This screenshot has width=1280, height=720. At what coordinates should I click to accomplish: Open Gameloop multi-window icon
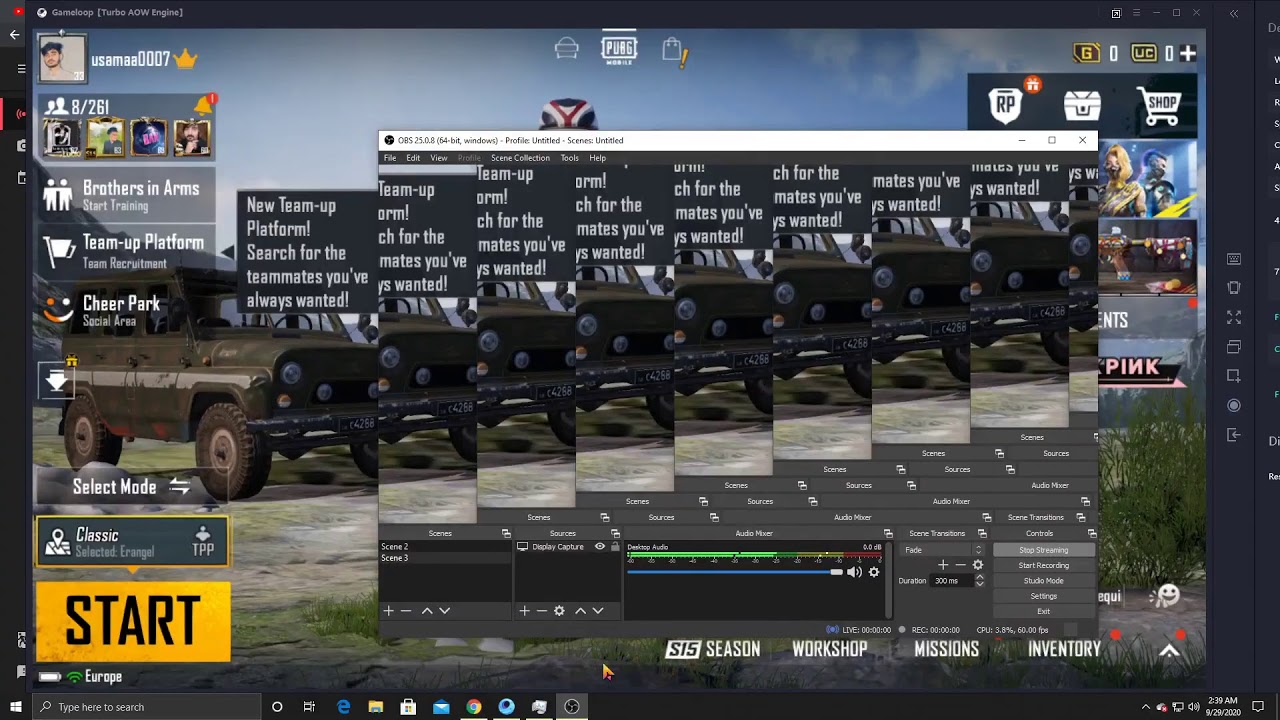[1234, 347]
